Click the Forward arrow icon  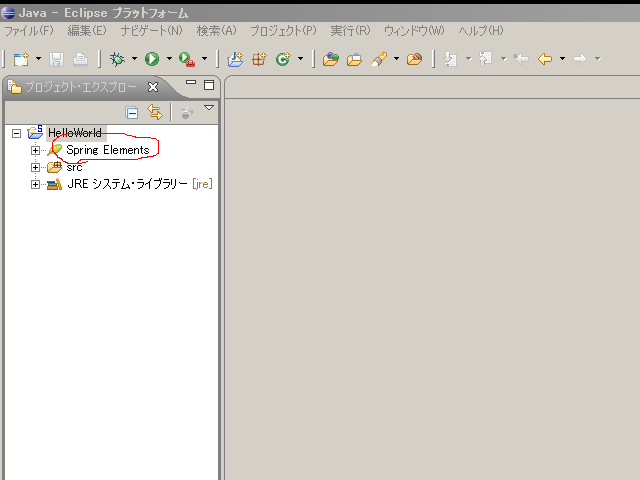[x=580, y=59]
